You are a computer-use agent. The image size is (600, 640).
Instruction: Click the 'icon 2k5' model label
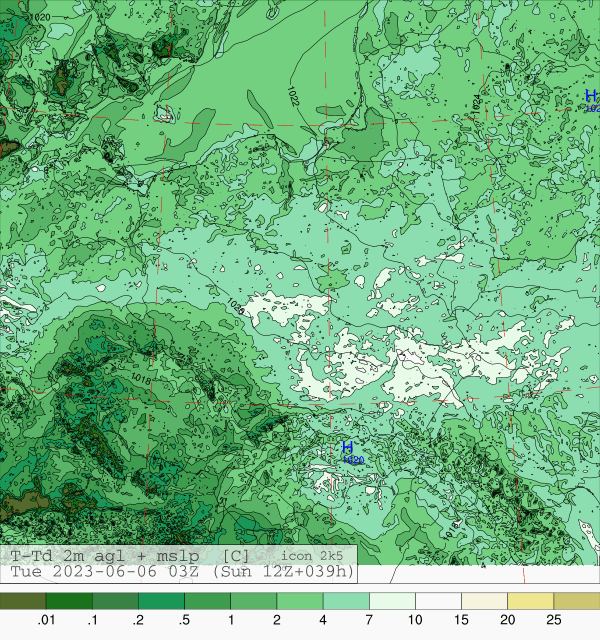click(312, 556)
